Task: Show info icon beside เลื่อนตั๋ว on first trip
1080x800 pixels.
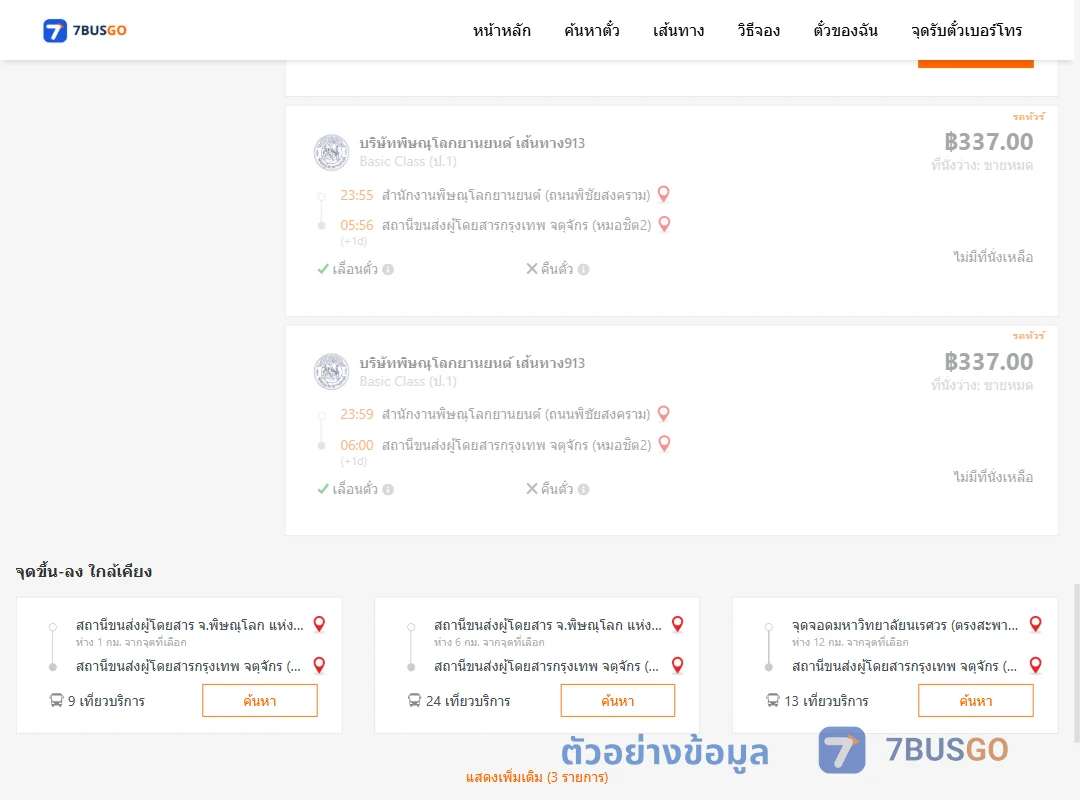Action: pyautogui.click(x=388, y=269)
